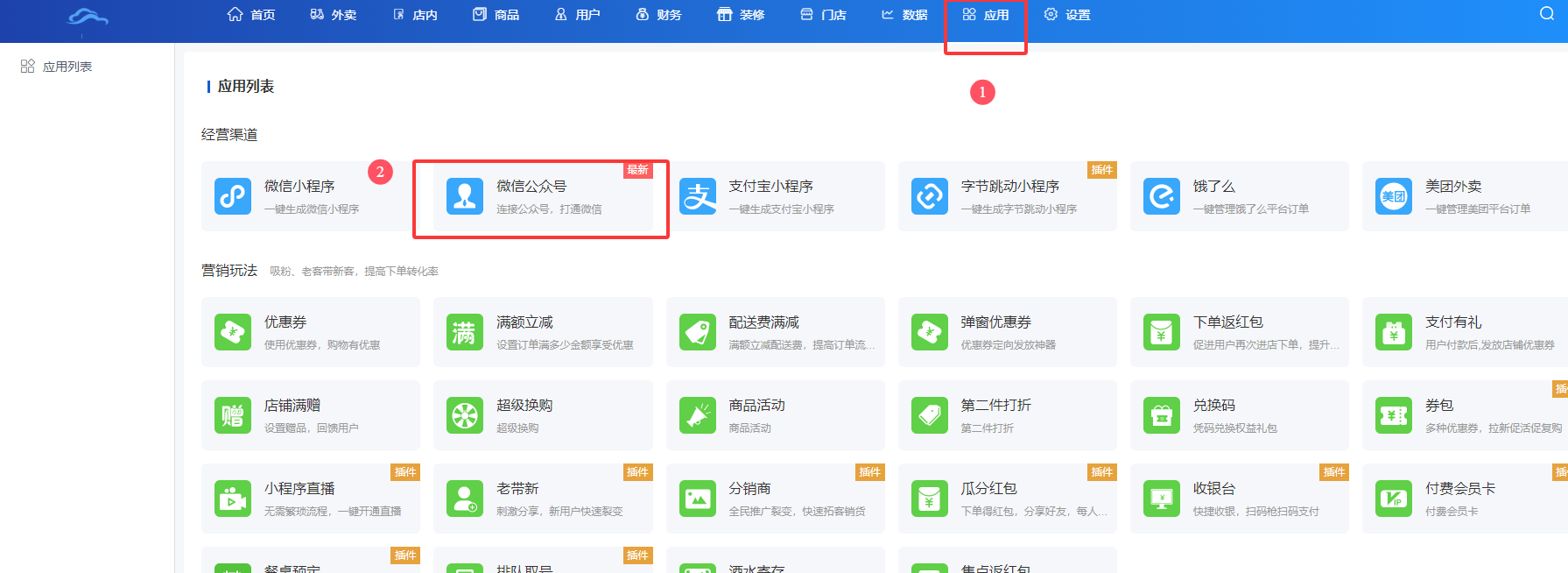Open the 微信公众号 app title
Screen dimensions: 1568x573
(x=531, y=187)
